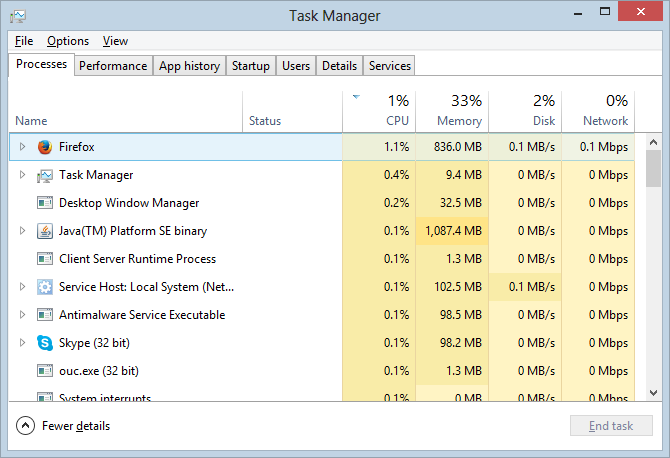Sort processes by Name column header
The height and width of the screenshot is (458, 670).
point(125,112)
